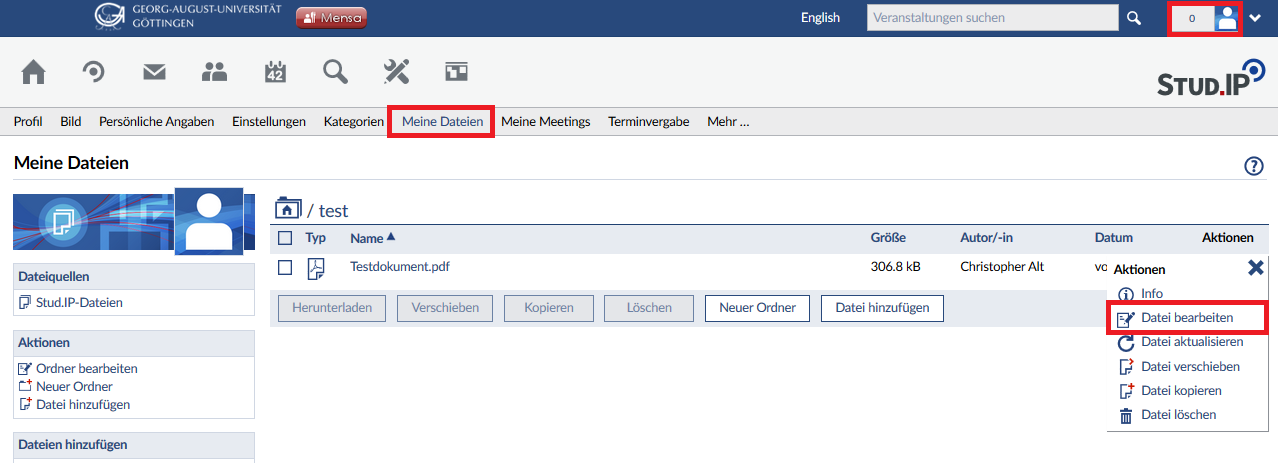
Task: Click the home folder breadcrumb icon
Action: [288, 209]
